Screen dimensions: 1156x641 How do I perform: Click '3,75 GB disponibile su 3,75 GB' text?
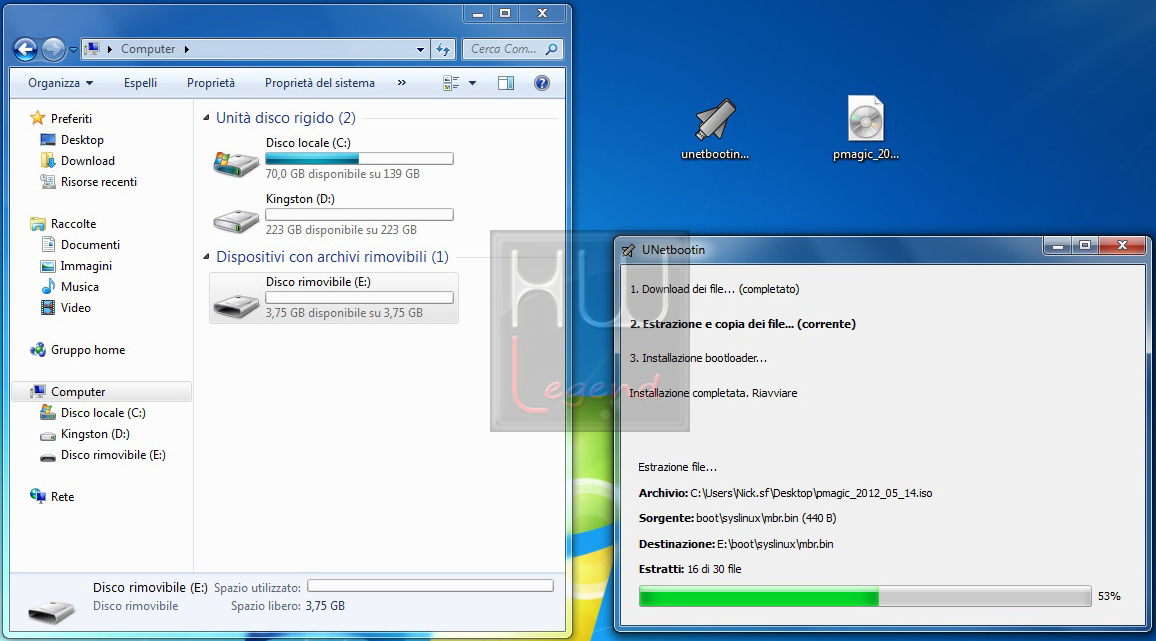(x=344, y=313)
